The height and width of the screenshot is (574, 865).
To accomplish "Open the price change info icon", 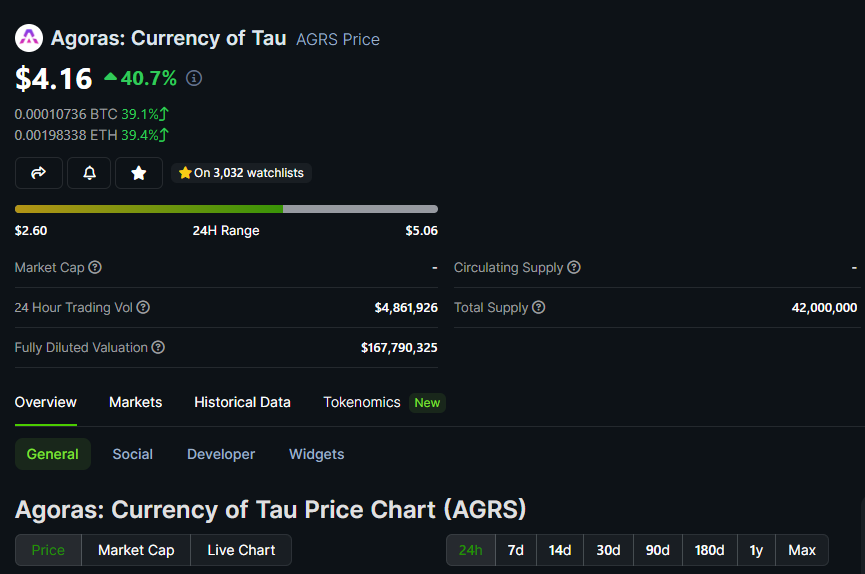I will [194, 78].
